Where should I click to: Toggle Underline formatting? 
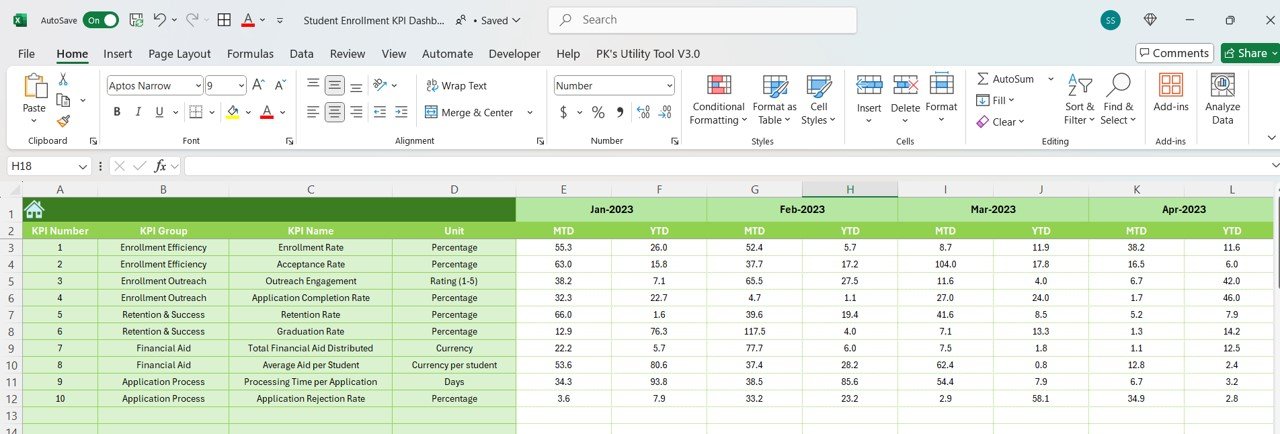(161, 112)
